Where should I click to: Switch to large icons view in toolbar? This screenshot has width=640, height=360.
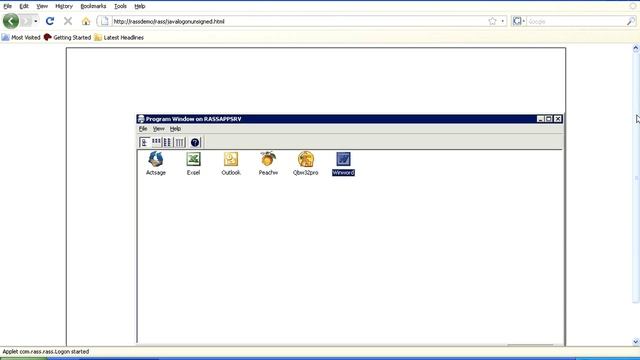coord(144,142)
